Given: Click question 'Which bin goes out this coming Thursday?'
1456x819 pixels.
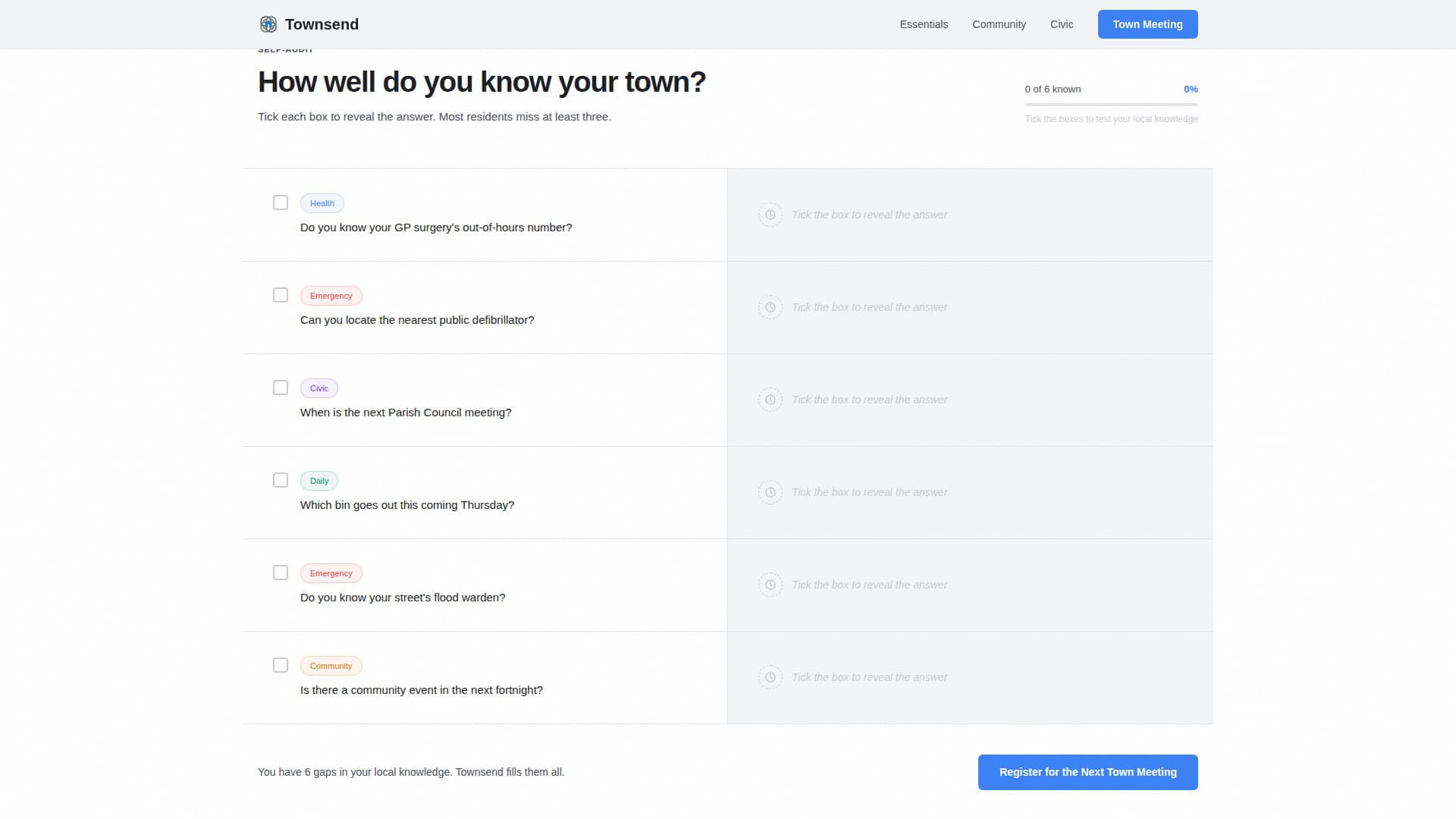Looking at the screenshot, I should tap(407, 505).
